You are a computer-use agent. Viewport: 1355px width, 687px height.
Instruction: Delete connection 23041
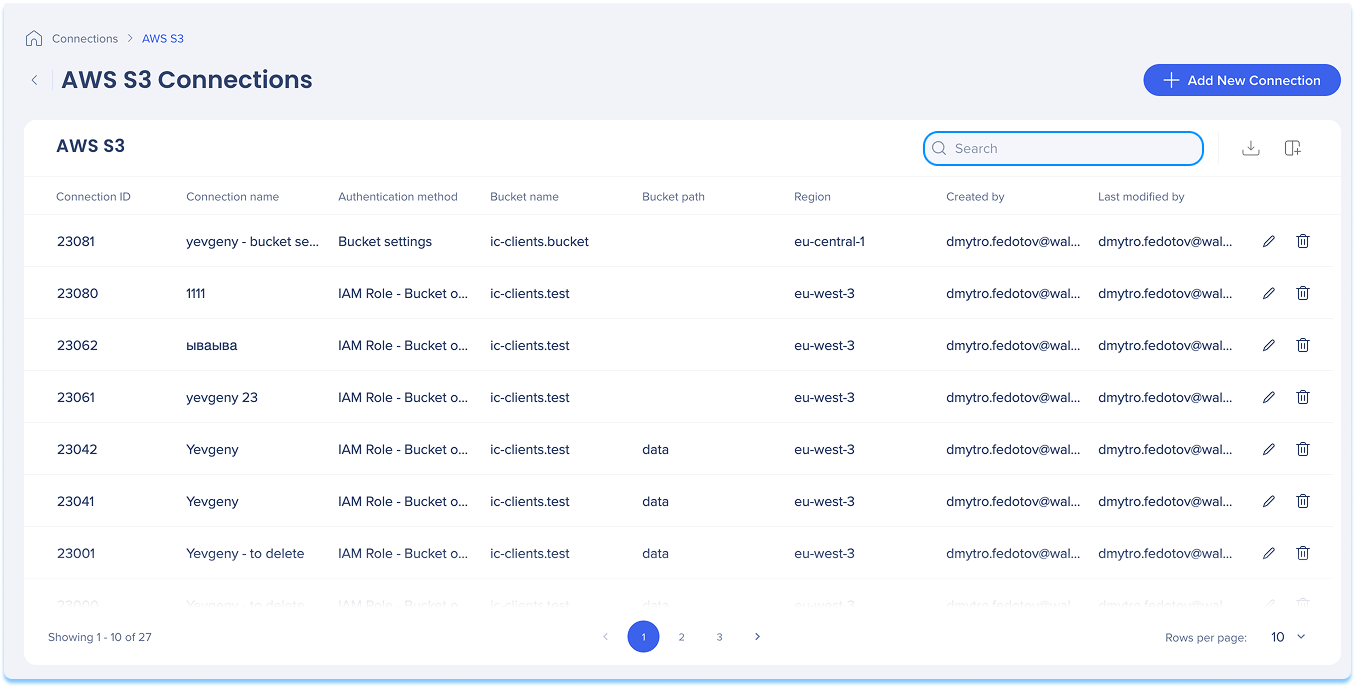1303,501
